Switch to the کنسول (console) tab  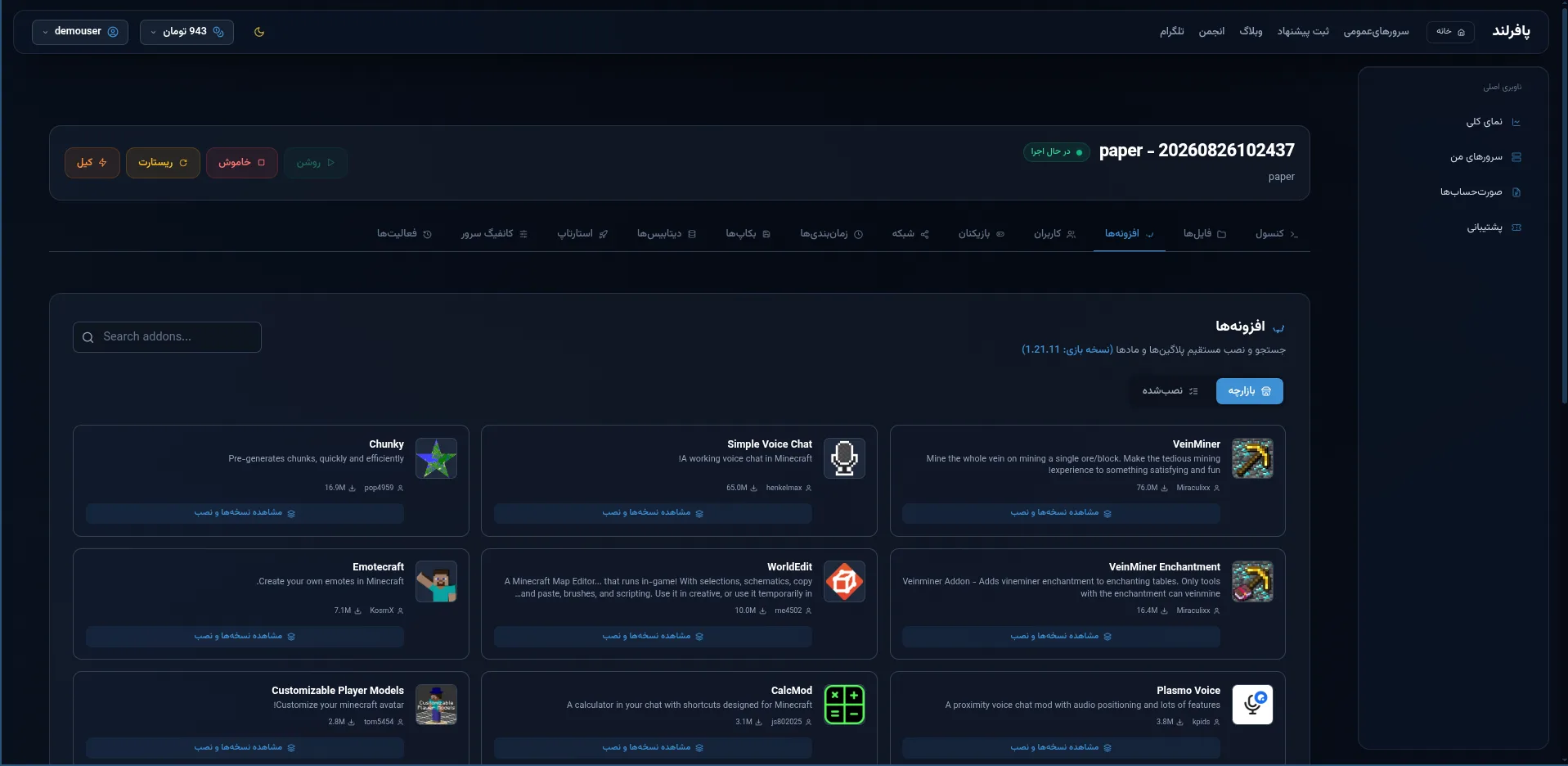tap(1277, 234)
